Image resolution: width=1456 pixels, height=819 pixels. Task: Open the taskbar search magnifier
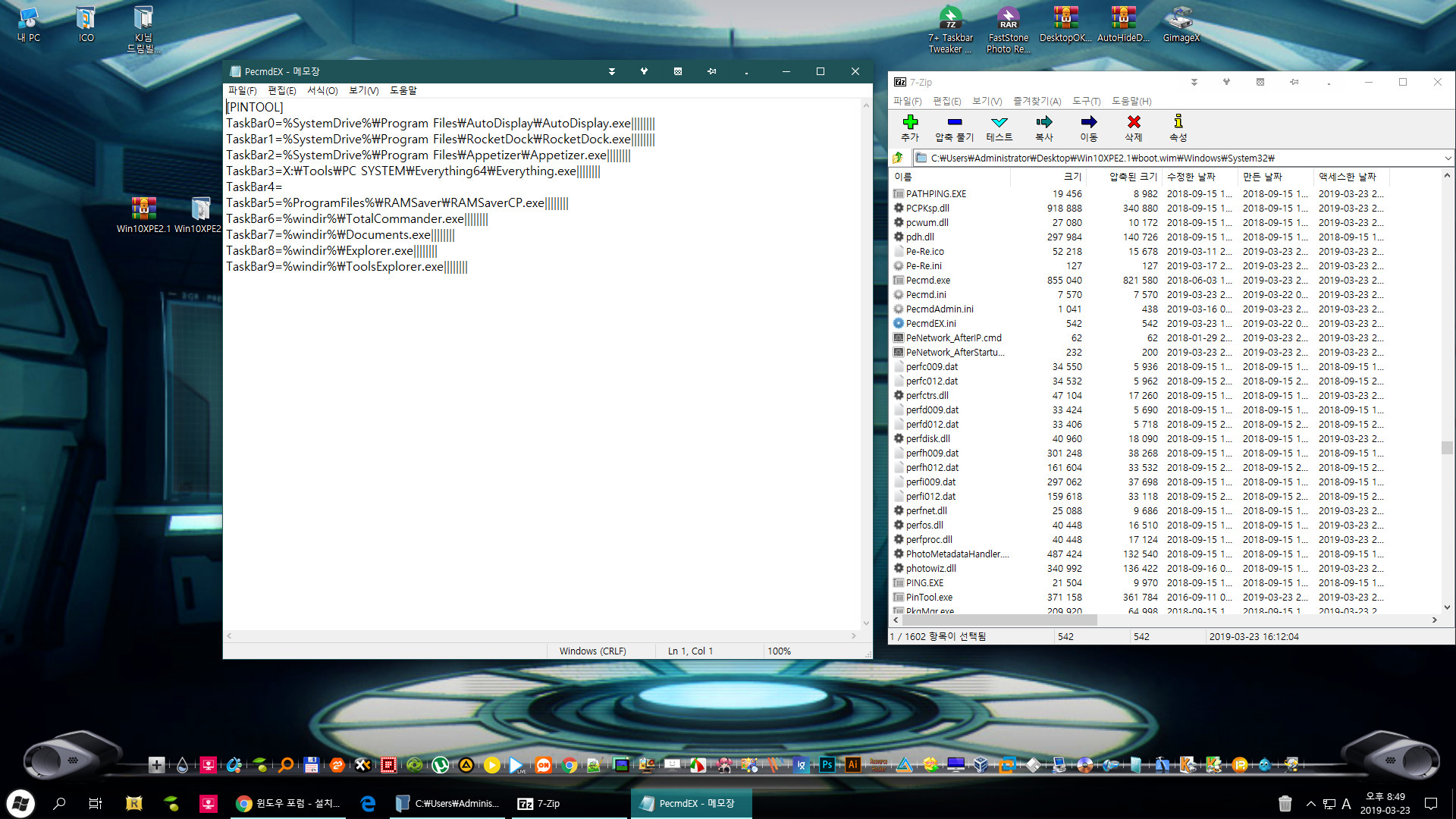click(59, 804)
